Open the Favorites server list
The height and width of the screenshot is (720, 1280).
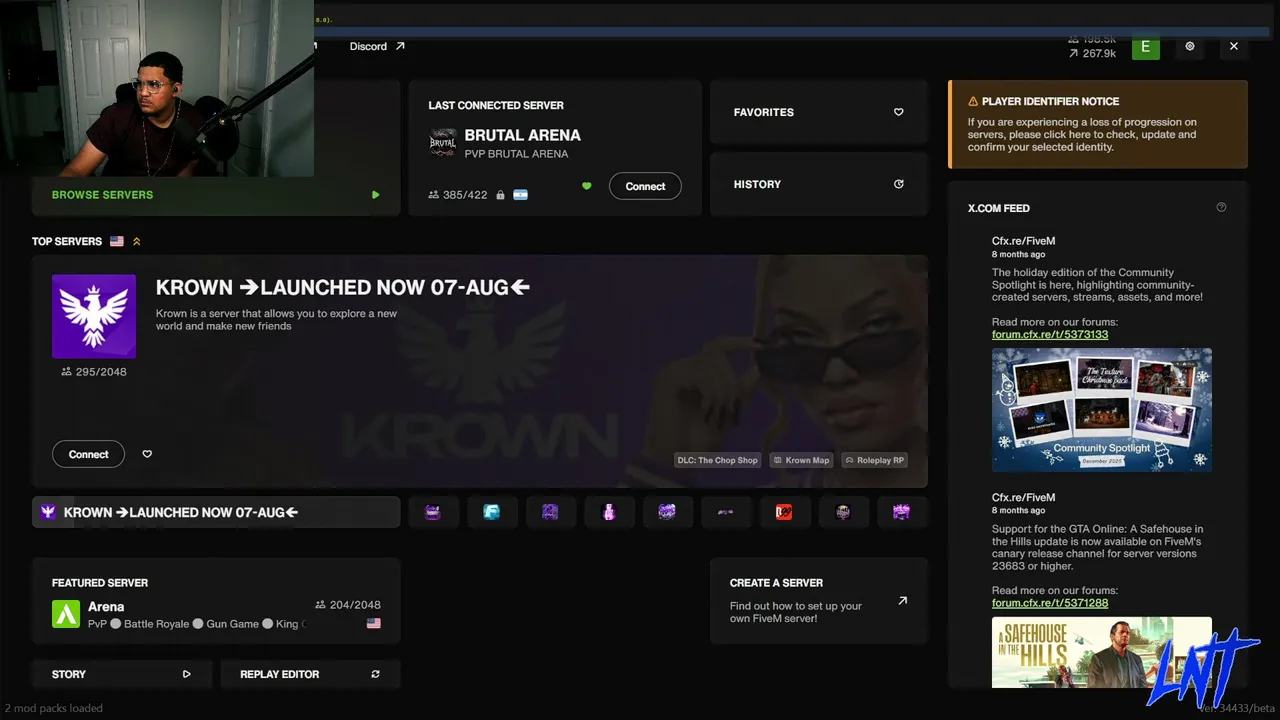click(819, 112)
